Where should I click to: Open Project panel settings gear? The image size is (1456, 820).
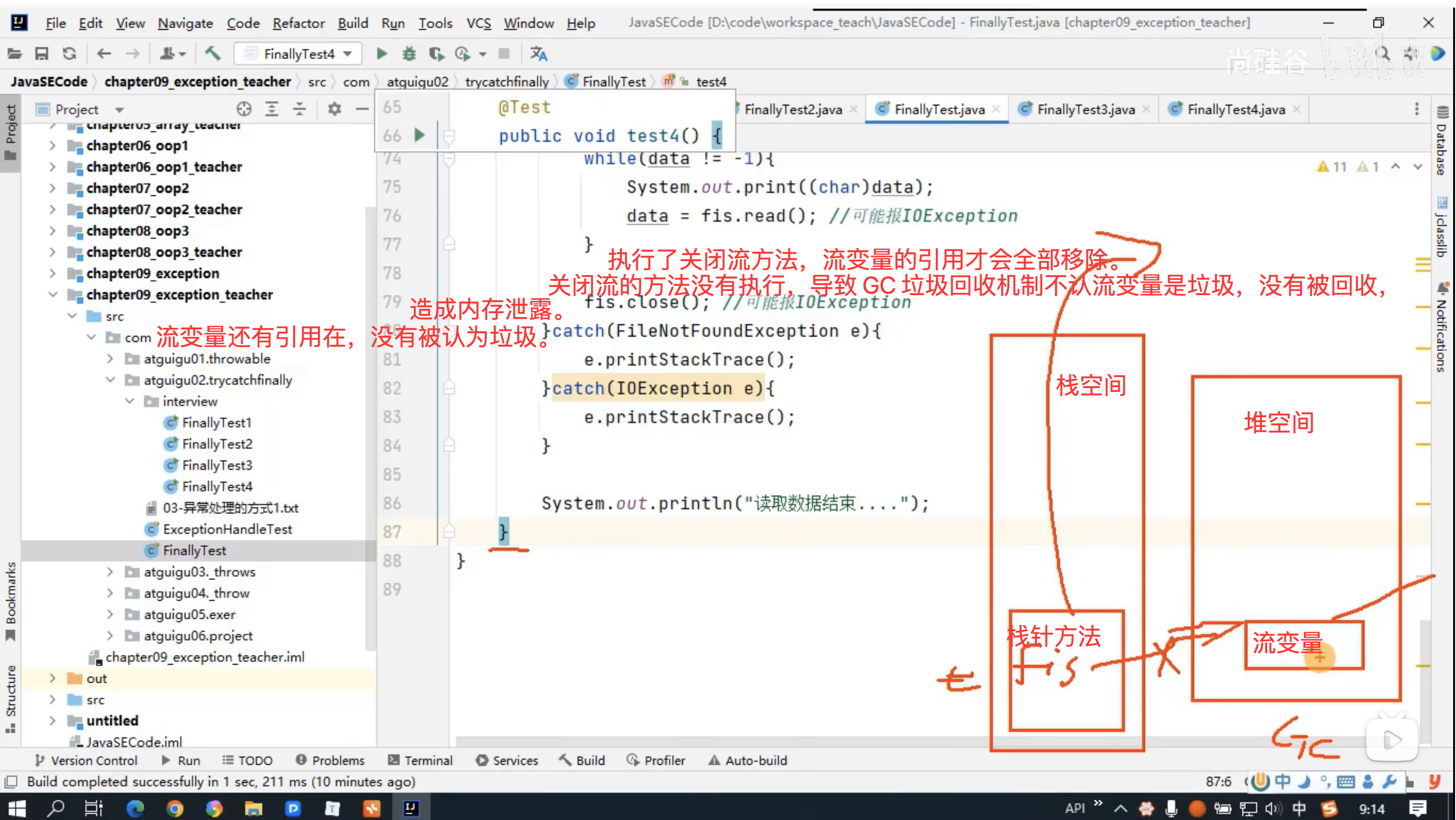334,109
